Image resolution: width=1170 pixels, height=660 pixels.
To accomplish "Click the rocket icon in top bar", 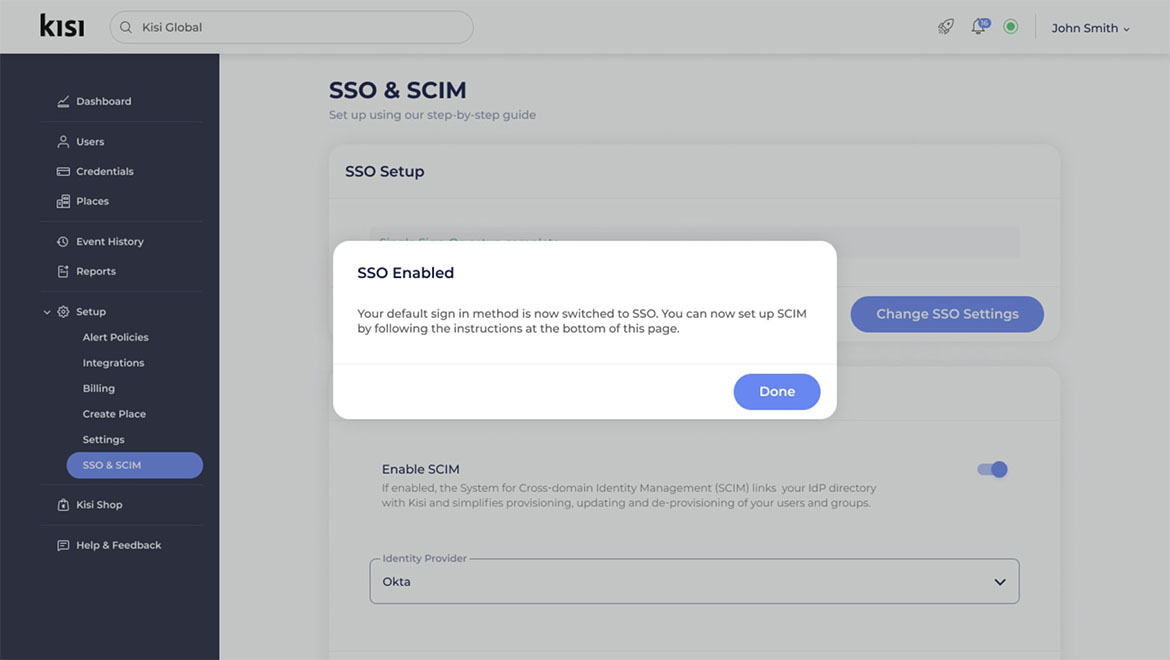I will 945,27.
